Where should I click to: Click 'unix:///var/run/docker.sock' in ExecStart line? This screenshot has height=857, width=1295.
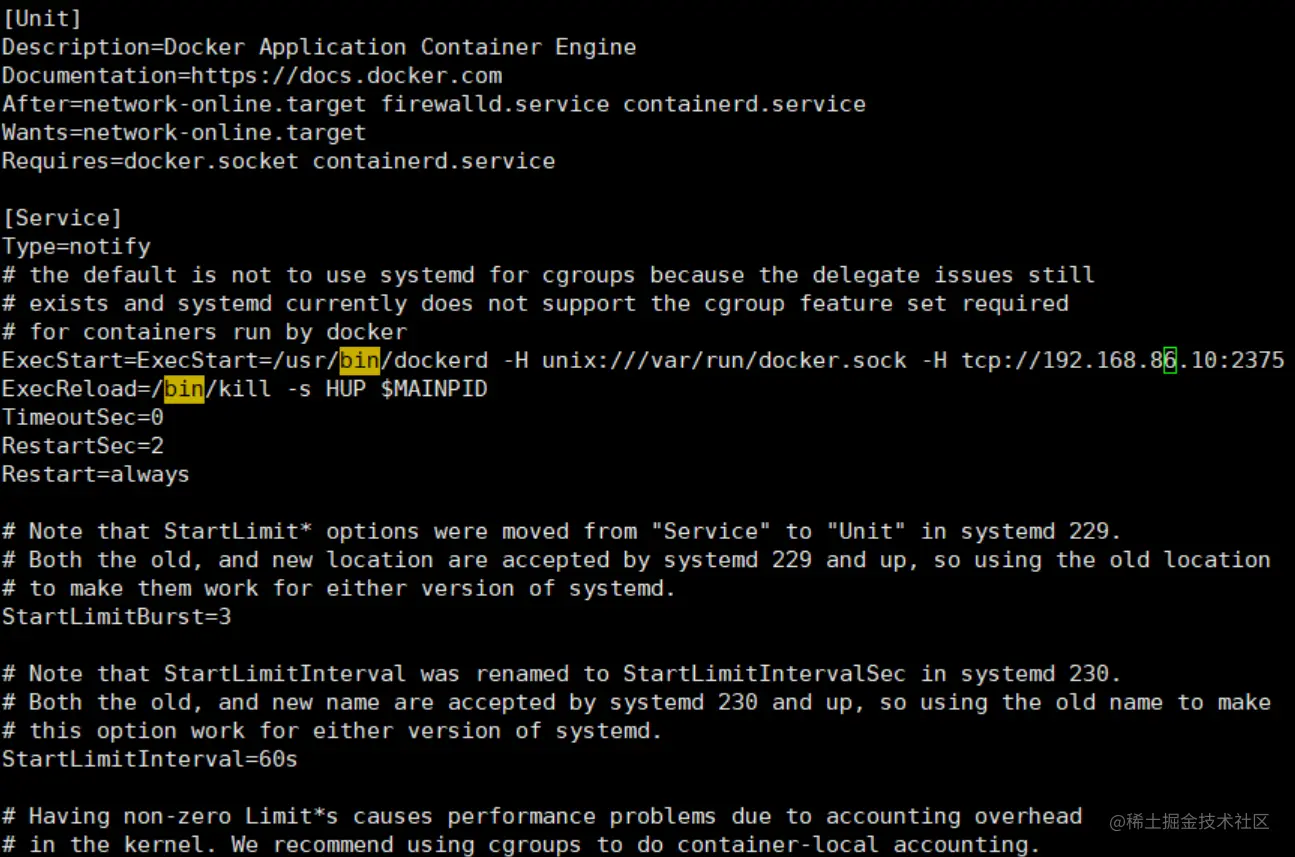click(725, 360)
